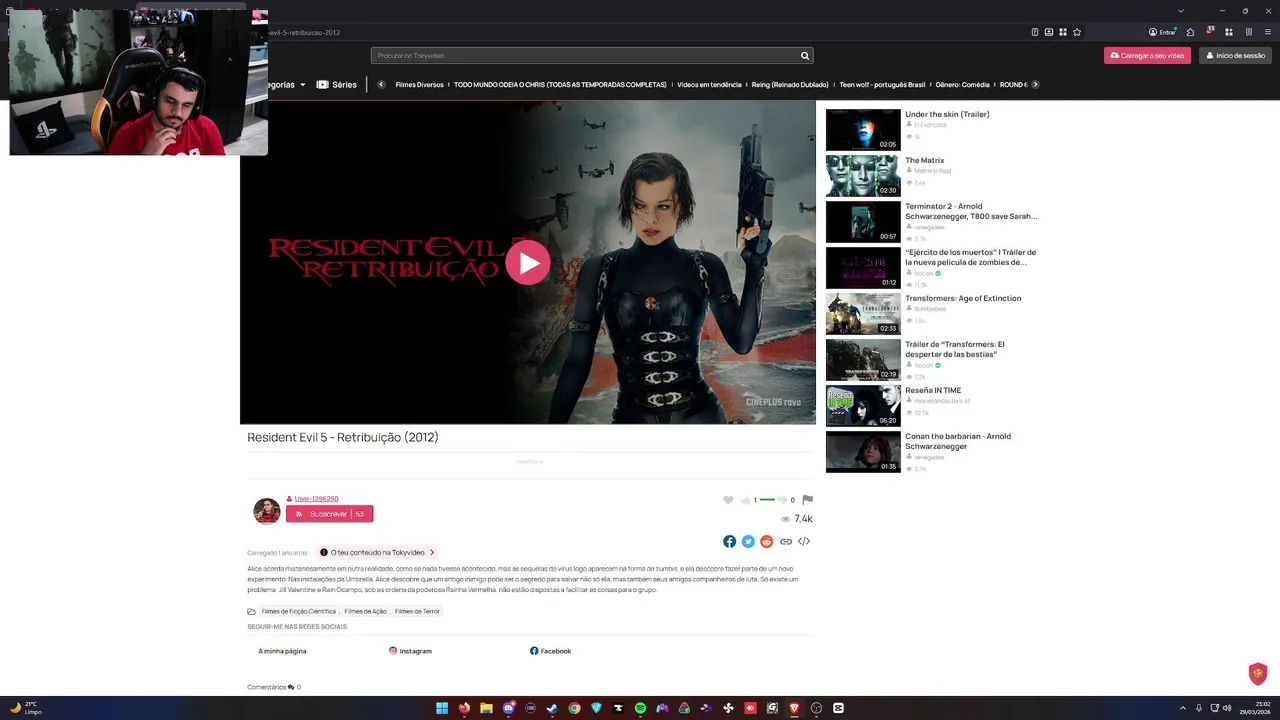Add video to favorites with heart icon

click(728, 500)
